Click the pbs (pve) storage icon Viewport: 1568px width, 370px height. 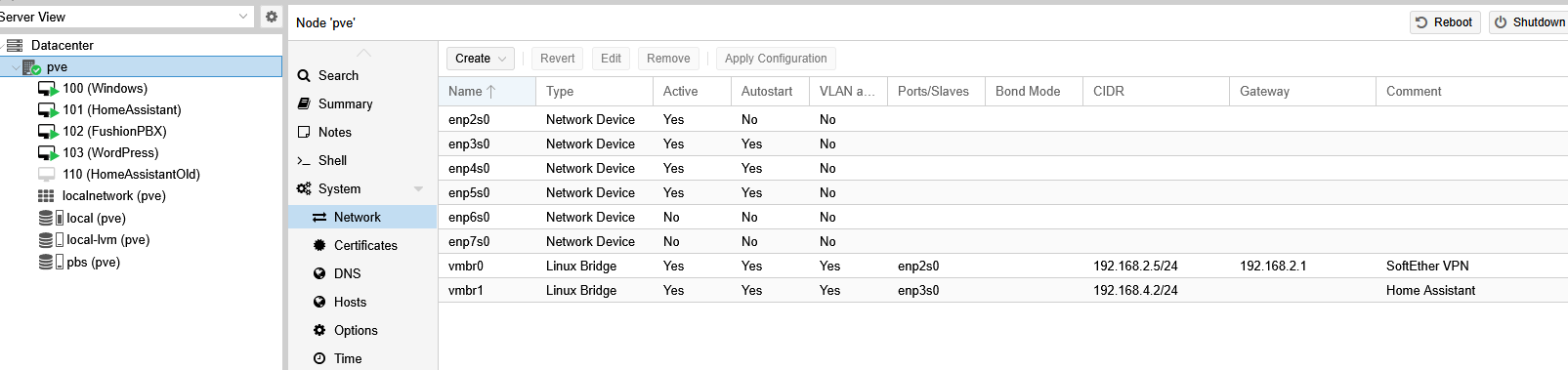[x=51, y=262]
